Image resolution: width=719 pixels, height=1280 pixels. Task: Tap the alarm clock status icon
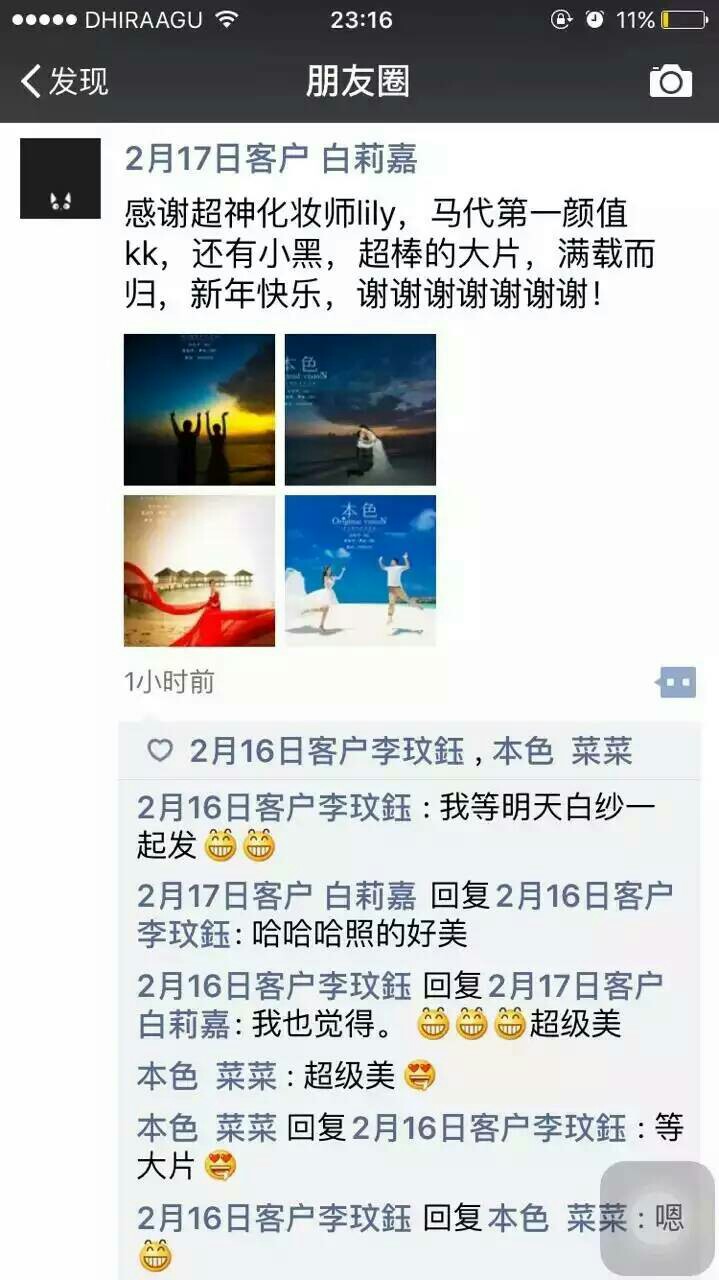point(595,19)
